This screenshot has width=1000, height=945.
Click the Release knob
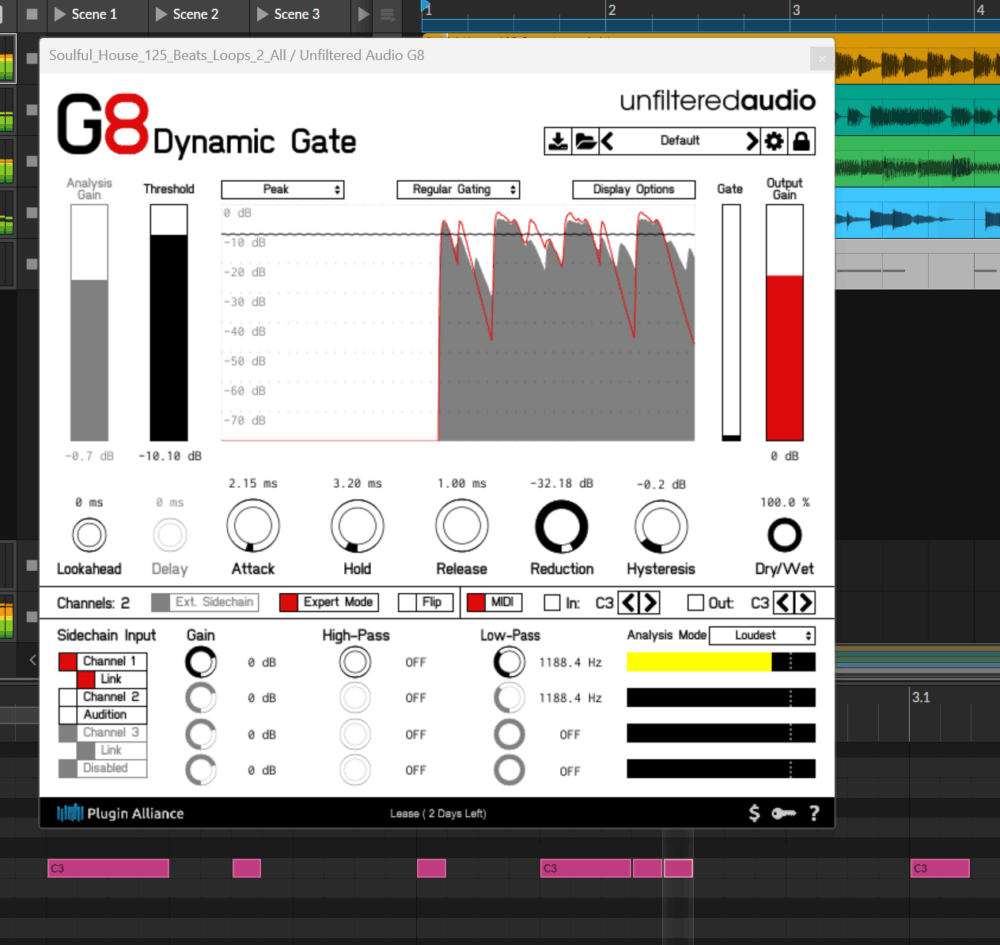pos(462,526)
